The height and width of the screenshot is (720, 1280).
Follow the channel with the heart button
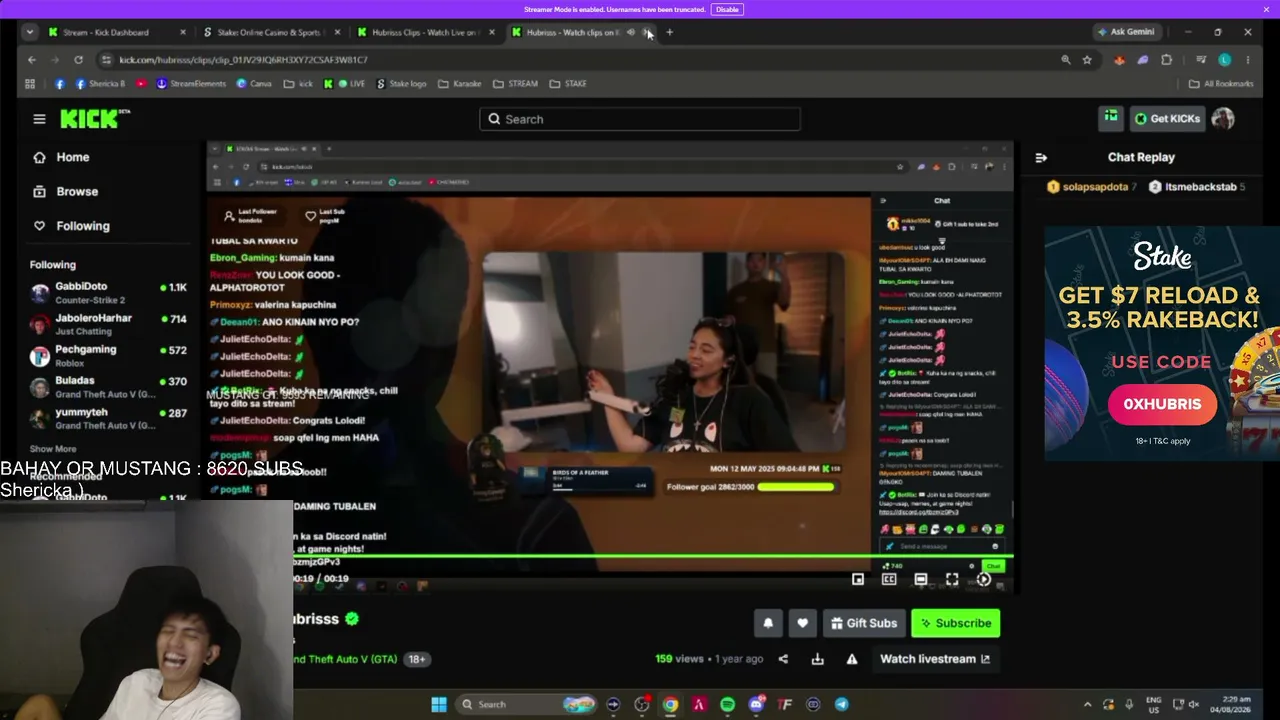[x=802, y=623]
